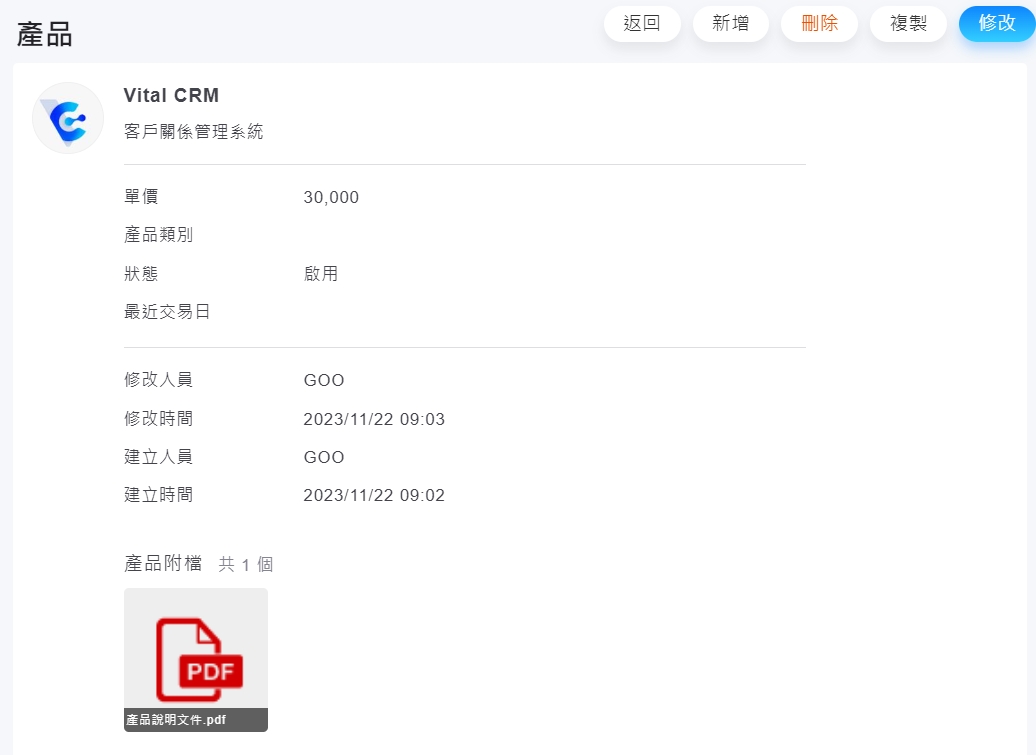Click the Vital CRM product logo
This screenshot has height=755, width=1036.
pyautogui.click(x=68, y=118)
